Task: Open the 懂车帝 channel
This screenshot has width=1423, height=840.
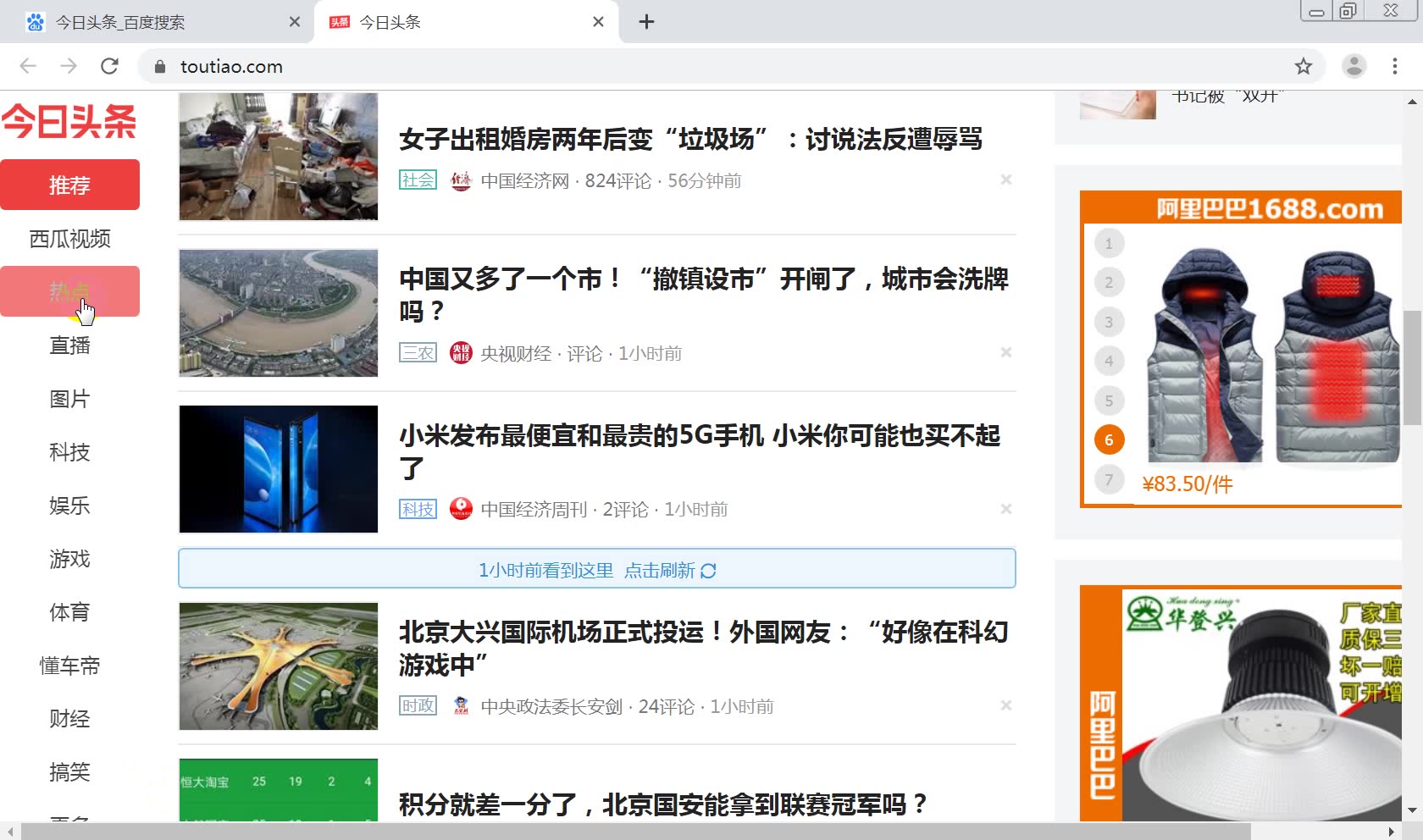Action: tap(69, 666)
